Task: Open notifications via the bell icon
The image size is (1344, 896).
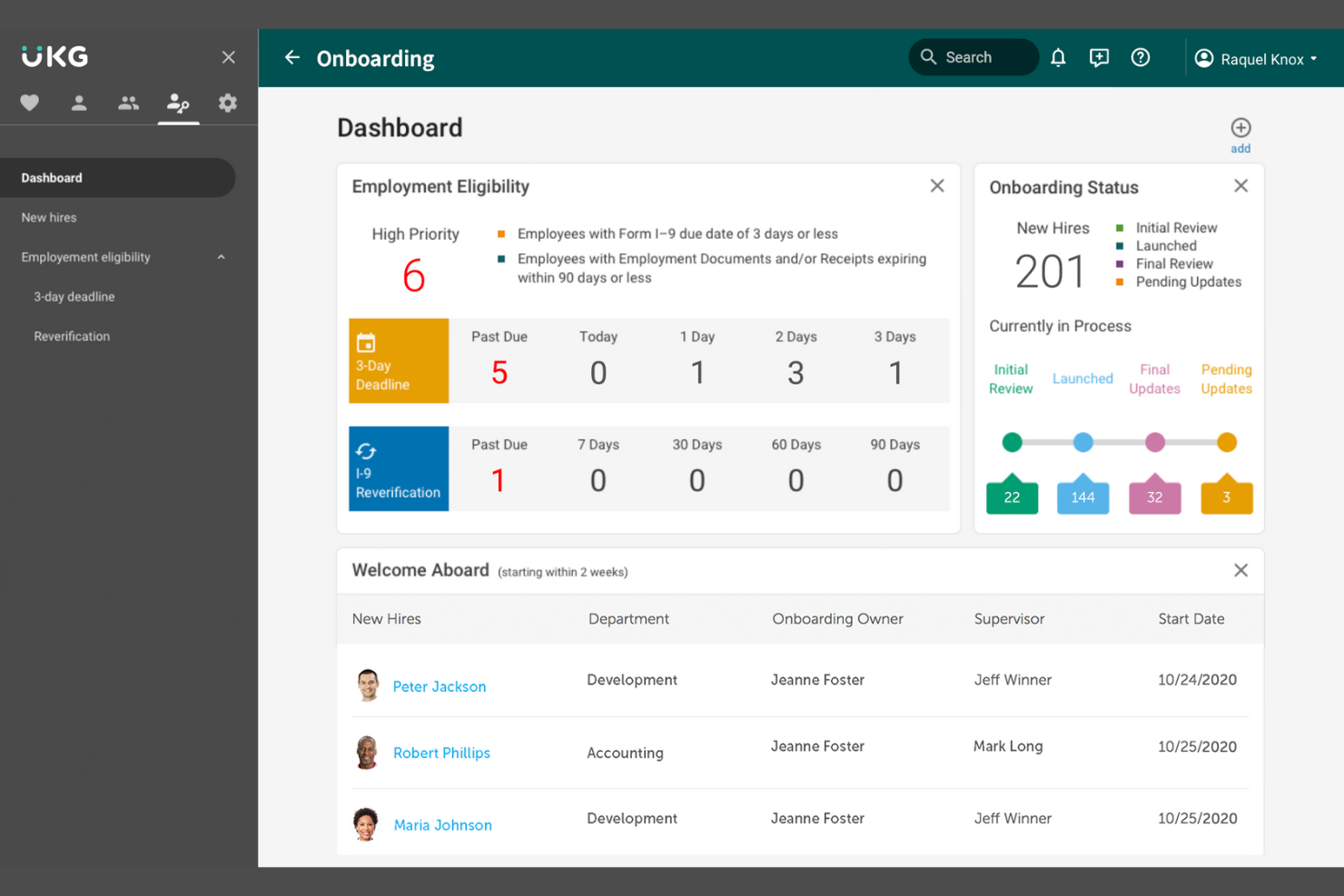Action: pyautogui.click(x=1058, y=57)
